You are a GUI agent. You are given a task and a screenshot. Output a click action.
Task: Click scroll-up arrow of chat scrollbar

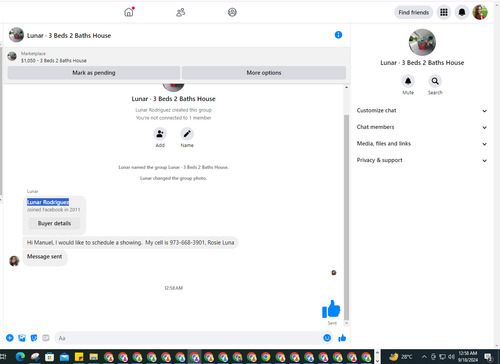(x=346, y=87)
